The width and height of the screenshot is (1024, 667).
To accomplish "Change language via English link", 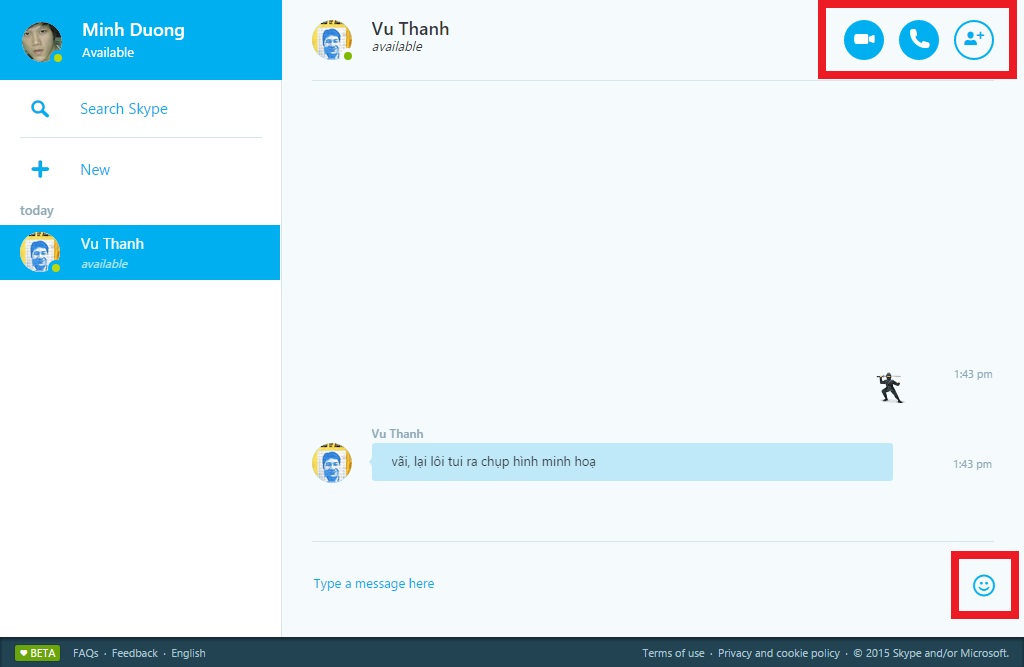I will tap(188, 653).
